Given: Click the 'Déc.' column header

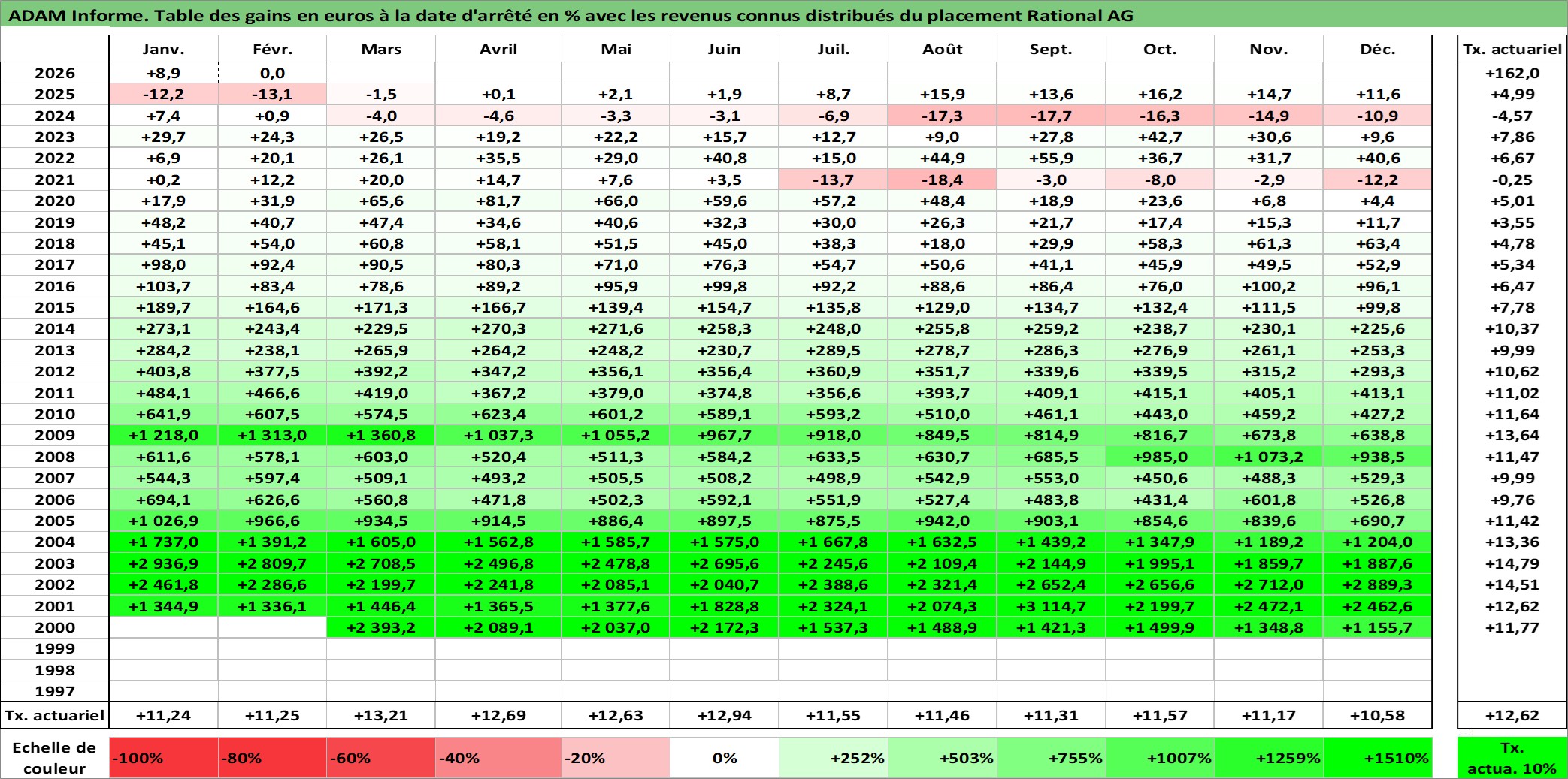Looking at the screenshot, I should point(1377,49).
